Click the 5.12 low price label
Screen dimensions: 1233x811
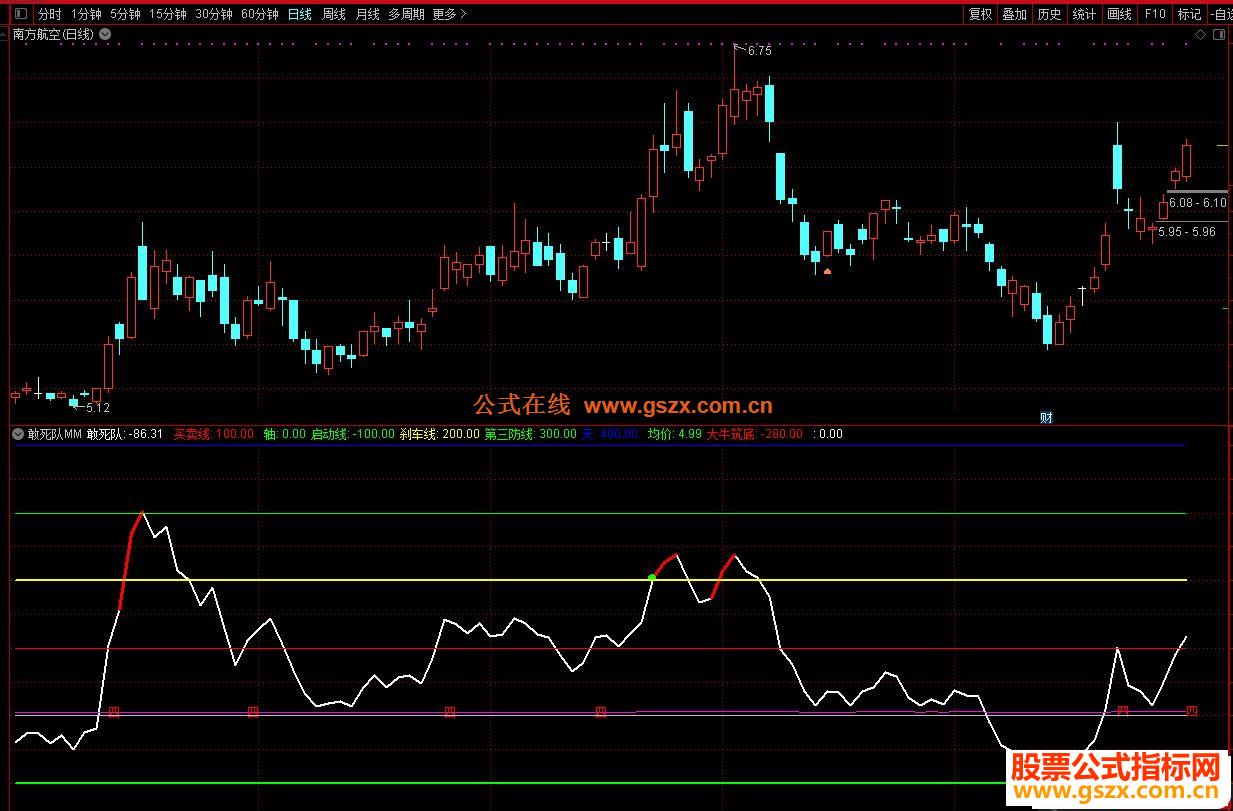point(98,408)
